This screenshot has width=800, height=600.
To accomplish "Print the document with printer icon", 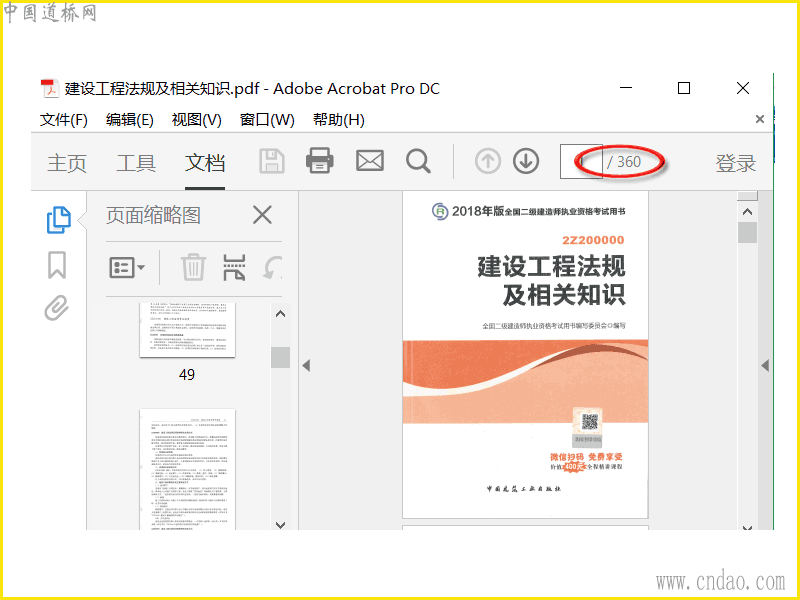I will [x=320, y=161].
